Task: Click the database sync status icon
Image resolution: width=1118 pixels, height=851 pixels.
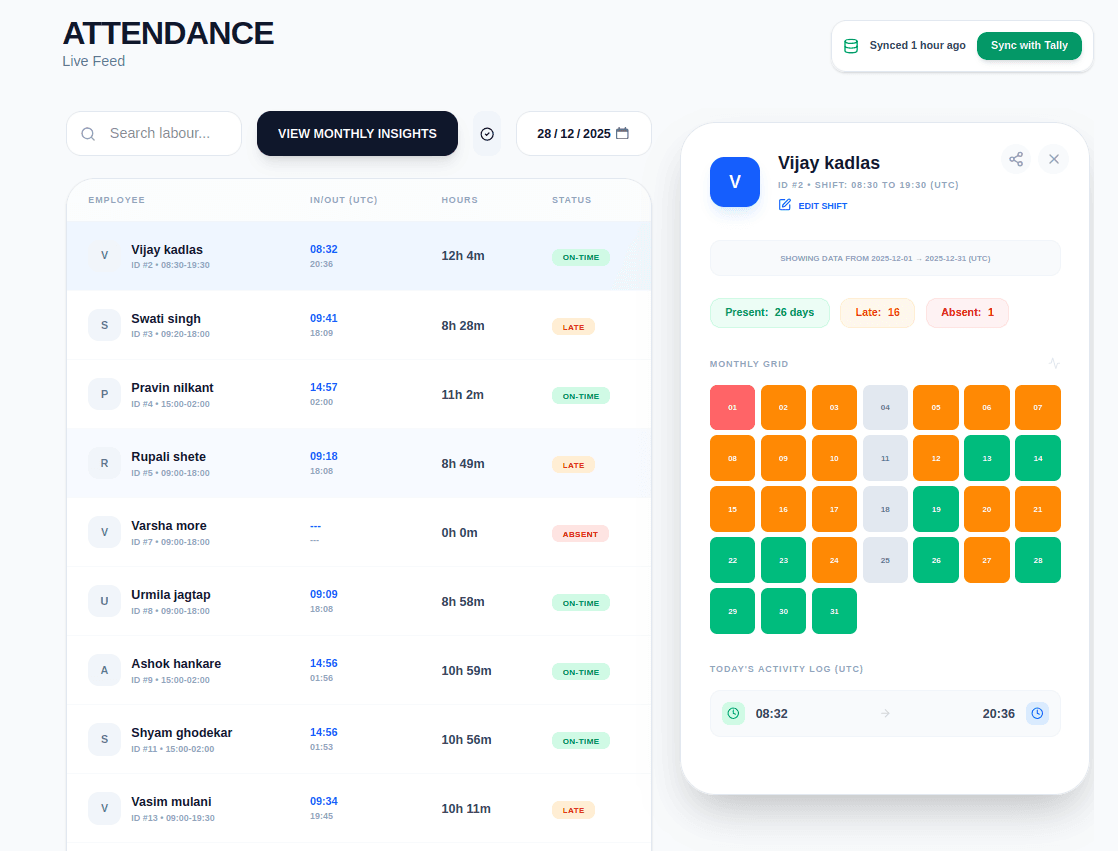Action: [851, 46]
